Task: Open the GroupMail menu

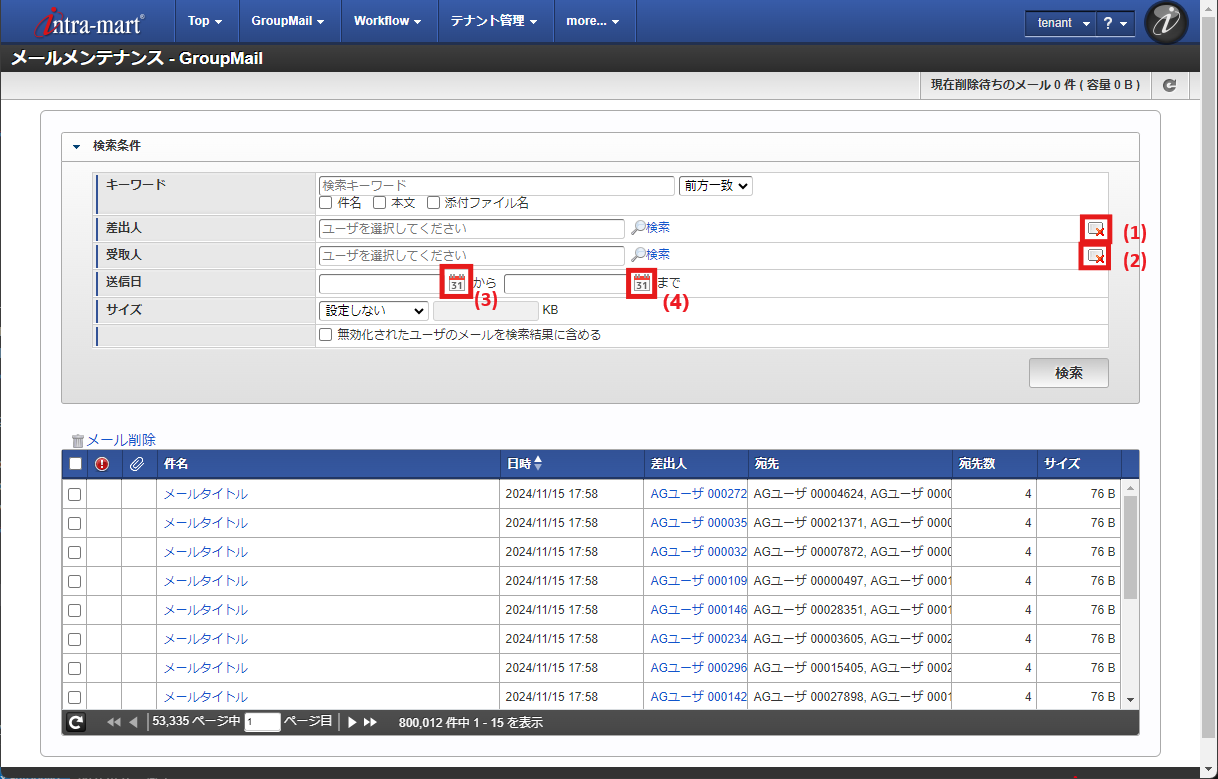Action: (287, 21)
